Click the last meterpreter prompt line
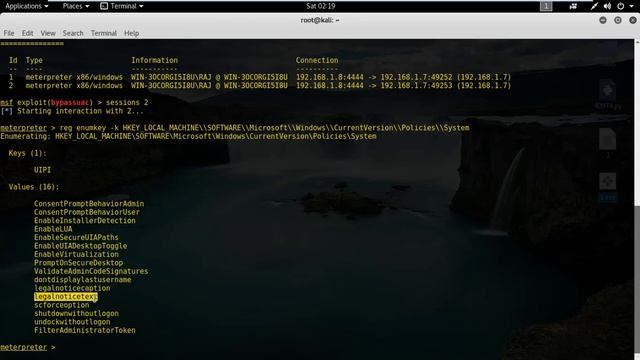This screenshot has width=640, height=360. coord(27,347)
